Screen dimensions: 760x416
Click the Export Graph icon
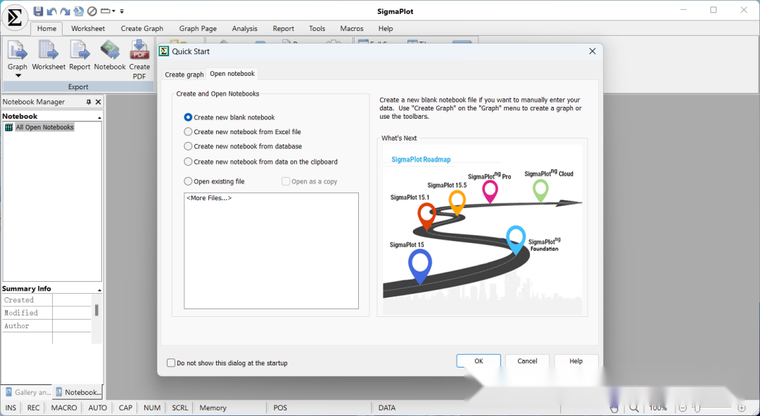coord(17,50)
